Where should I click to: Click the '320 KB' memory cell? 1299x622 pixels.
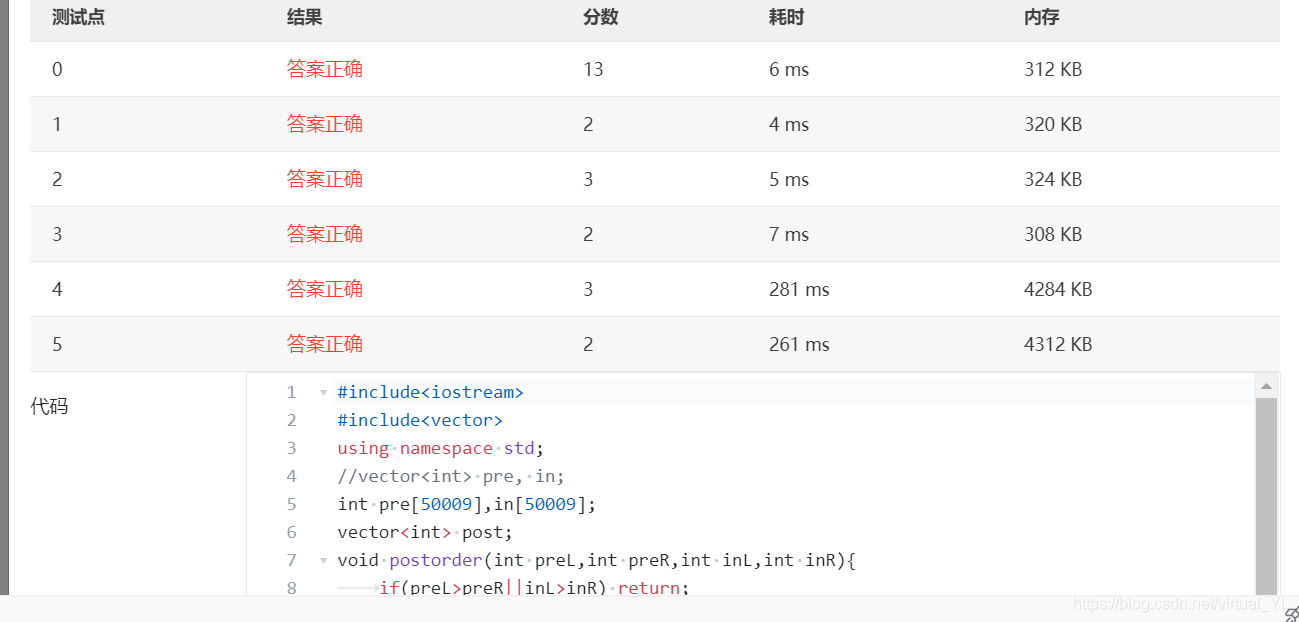pos(1053,124)
